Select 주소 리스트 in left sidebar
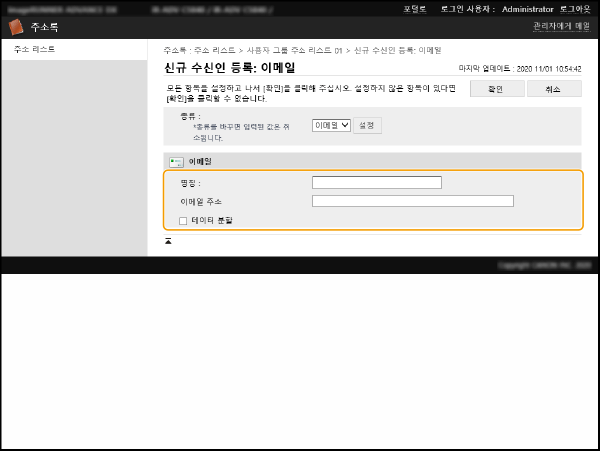This screenshot has height=451, width=600. pos(35,49)
